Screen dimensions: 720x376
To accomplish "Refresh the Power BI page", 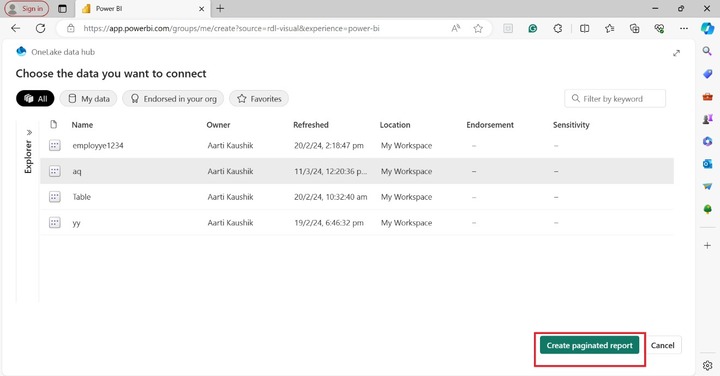I will pyautogui.click(x=40, y=28).
